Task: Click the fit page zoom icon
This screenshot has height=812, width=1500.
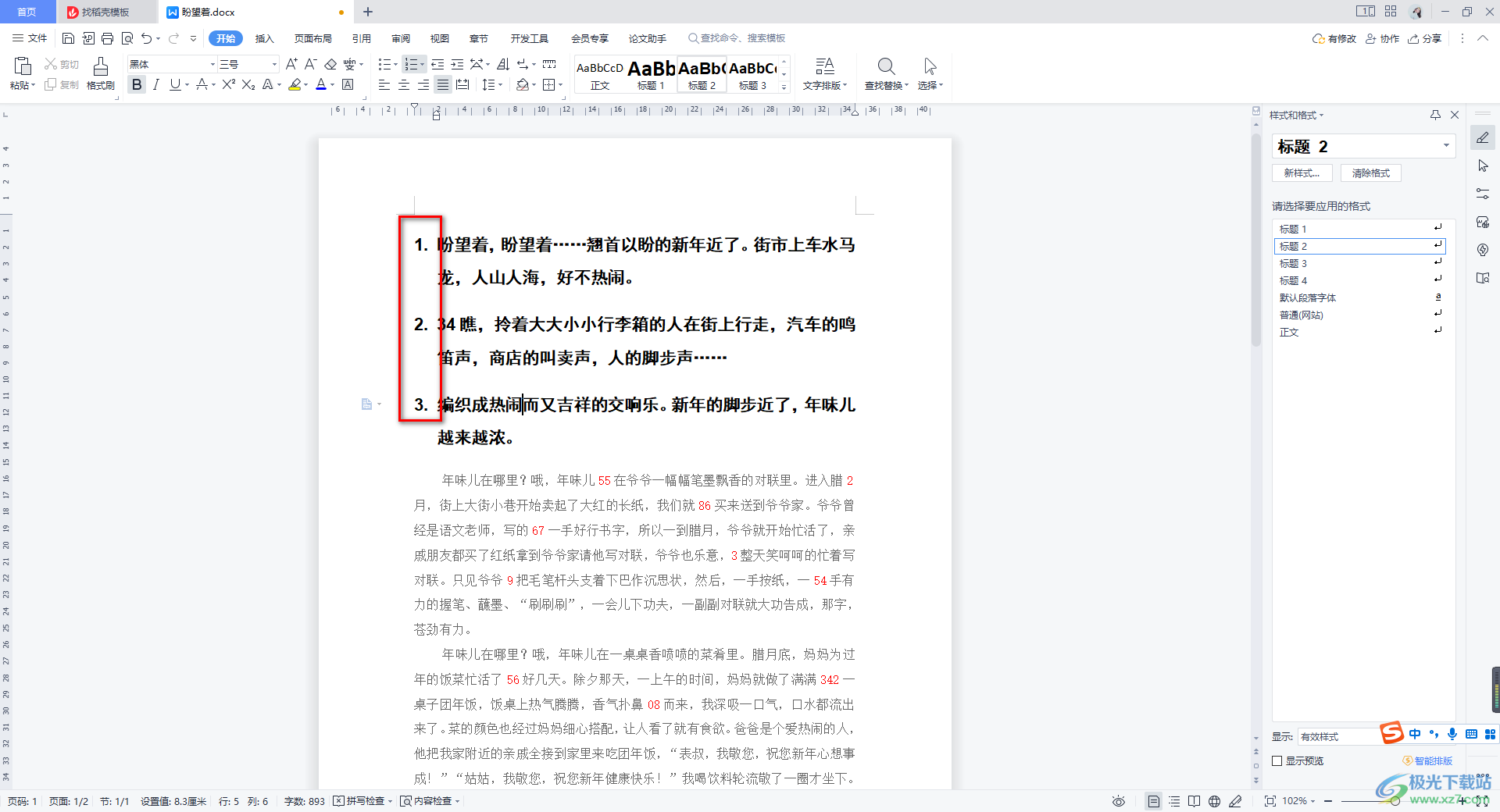Action: [x=1270, y=801]
